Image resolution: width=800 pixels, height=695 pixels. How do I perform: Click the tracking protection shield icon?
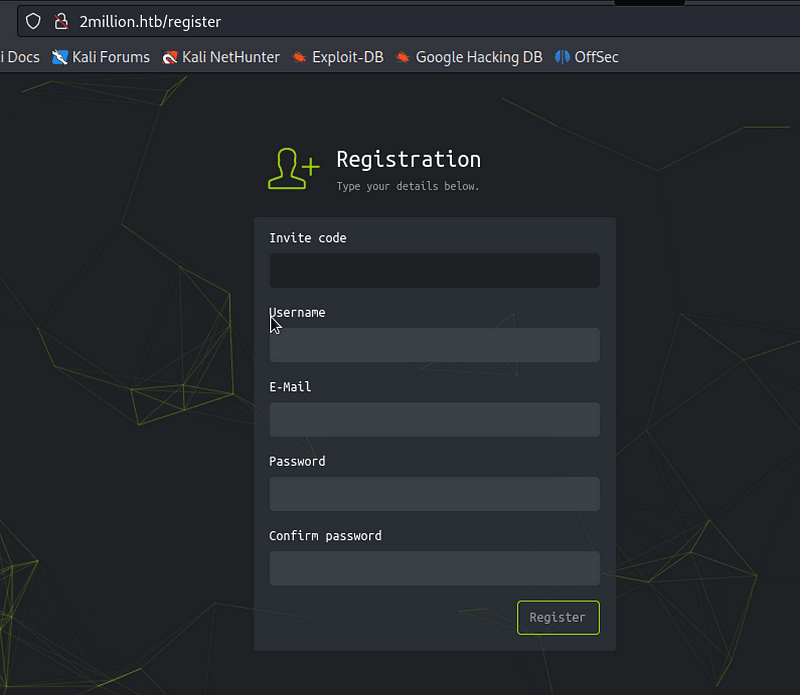coord(33,21)
